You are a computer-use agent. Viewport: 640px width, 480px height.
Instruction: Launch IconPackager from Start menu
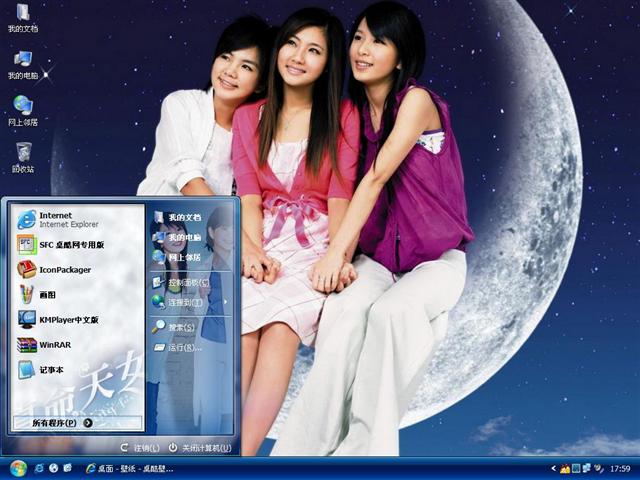tap(78, 270)
